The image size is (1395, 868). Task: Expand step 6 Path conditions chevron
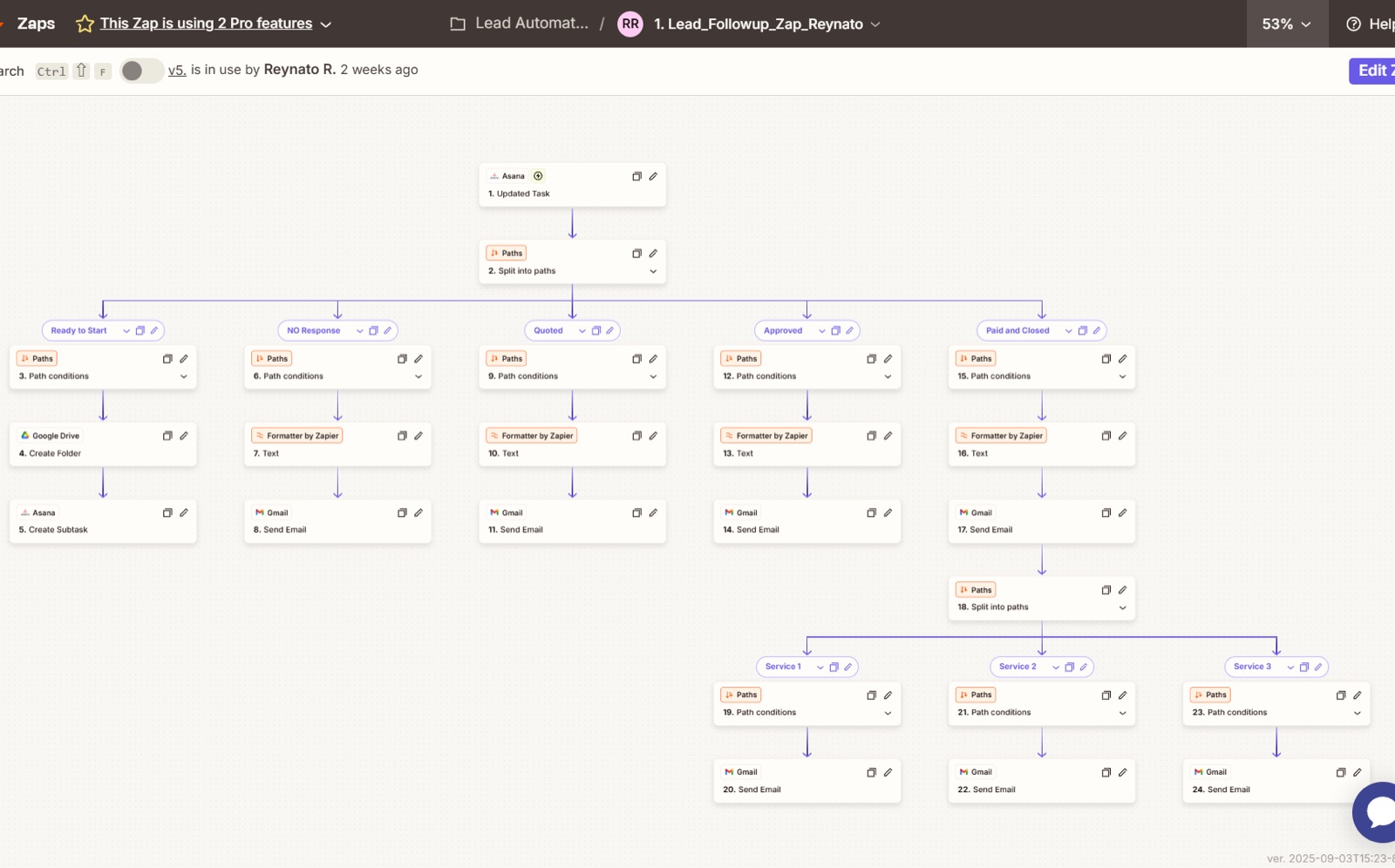[x=418, y=376]
